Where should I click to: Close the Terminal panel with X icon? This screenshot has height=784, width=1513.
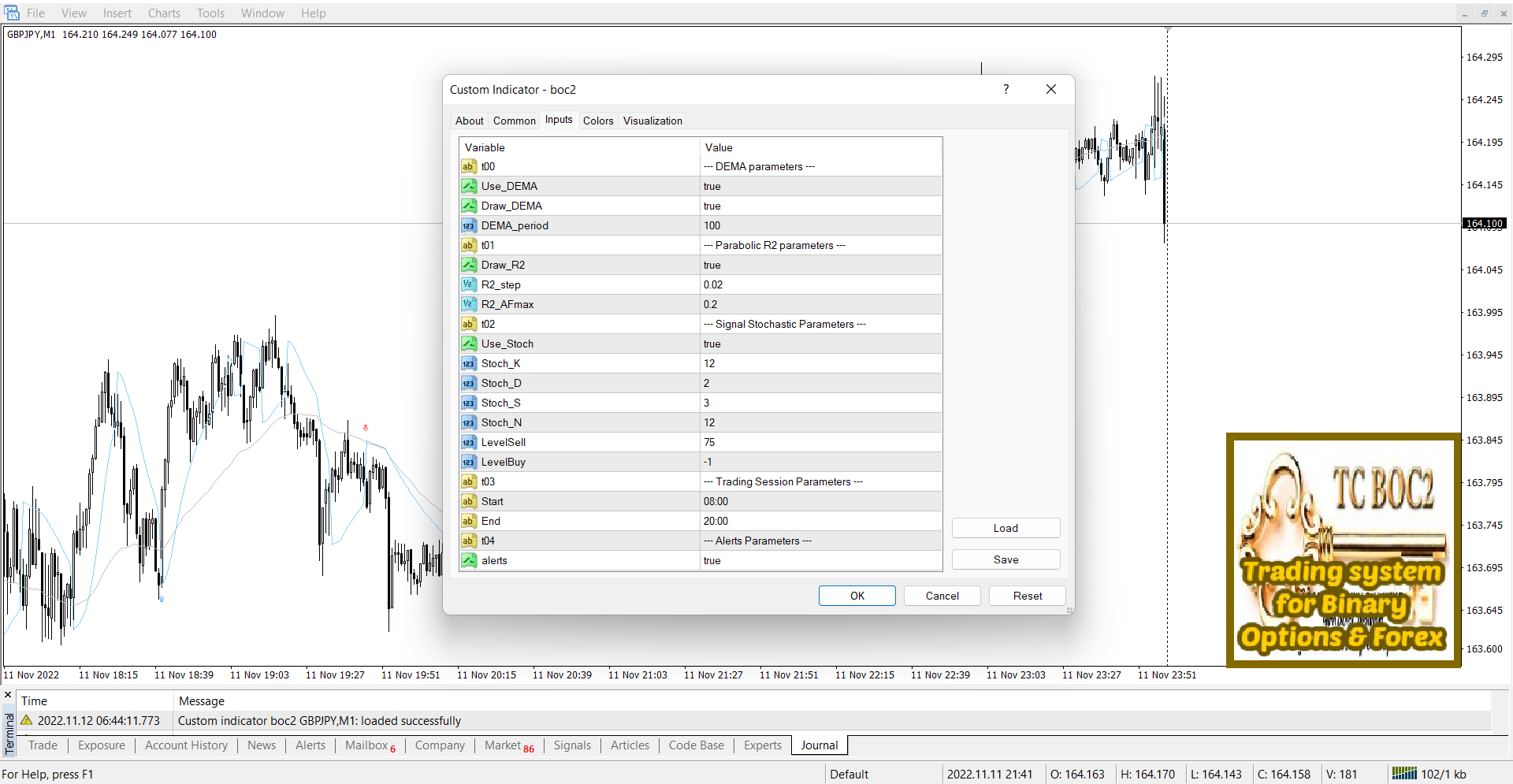point(8,695)
